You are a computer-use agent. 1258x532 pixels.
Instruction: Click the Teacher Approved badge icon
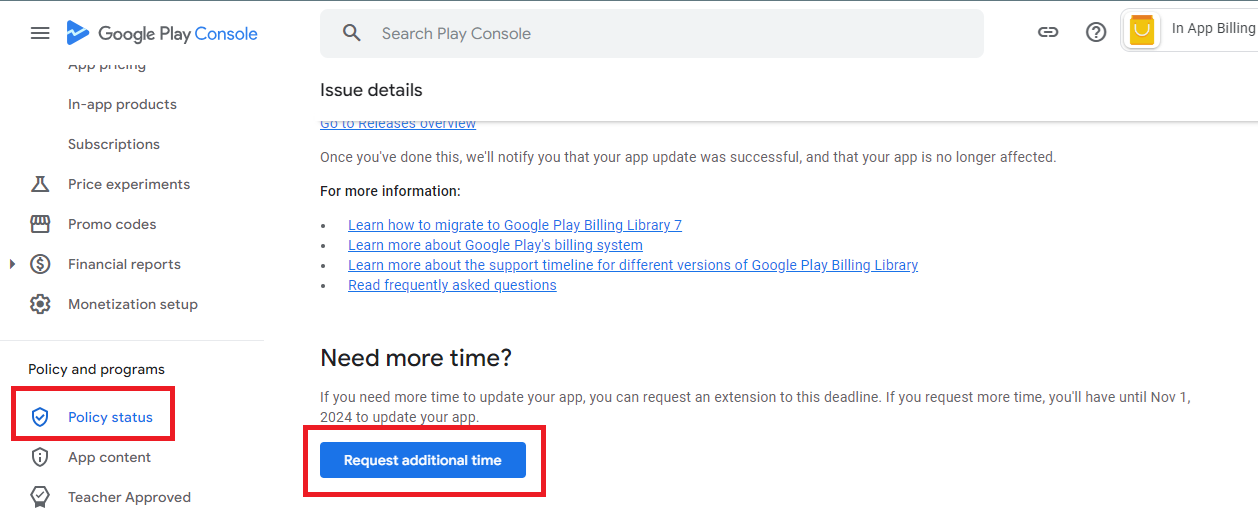click(40, 497)
